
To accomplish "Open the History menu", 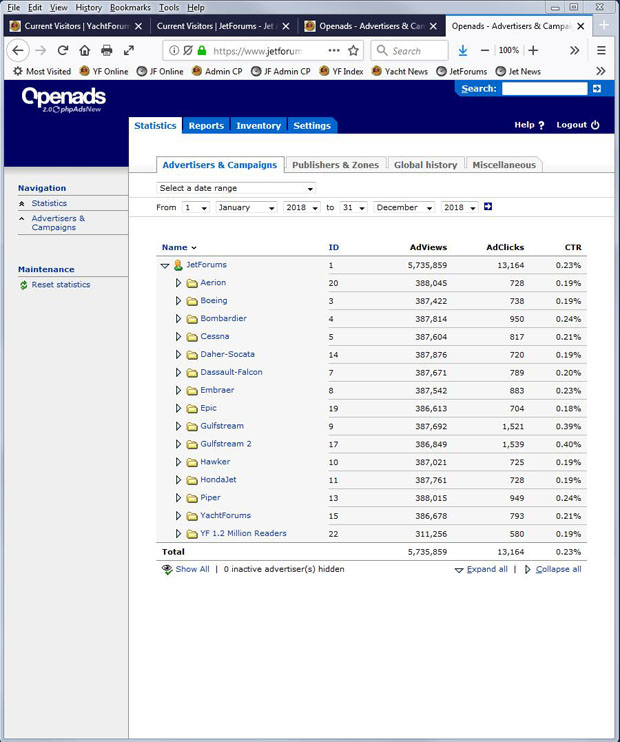I will pos(89,8).
